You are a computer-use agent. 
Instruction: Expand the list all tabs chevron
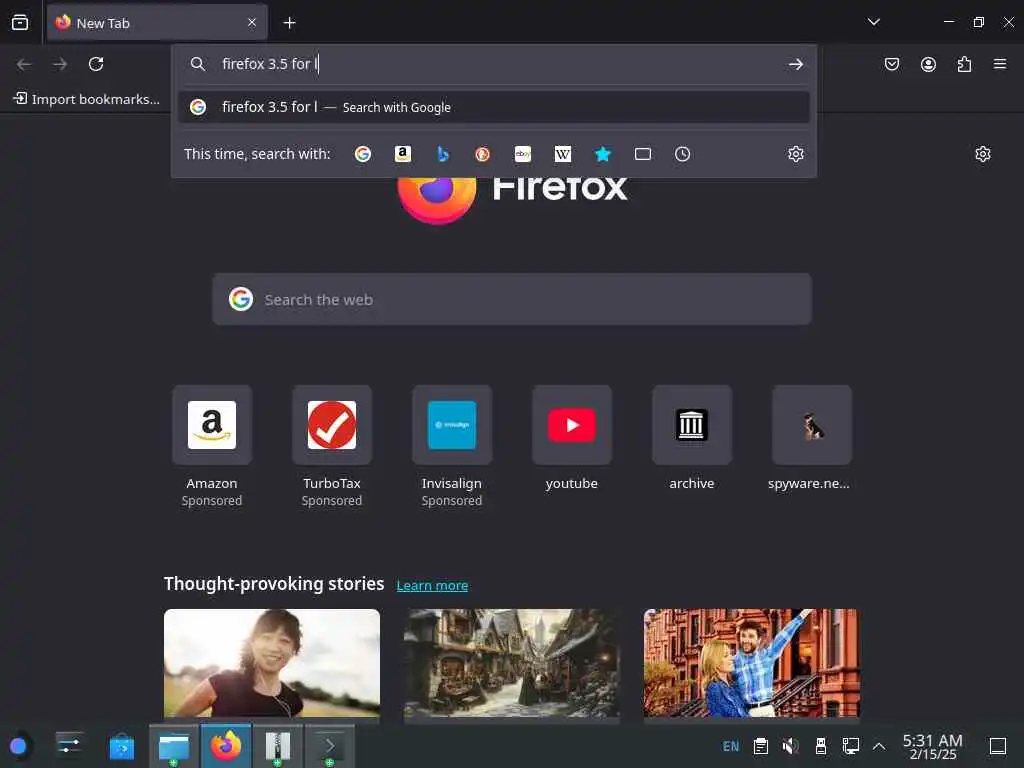pos(874,22)
